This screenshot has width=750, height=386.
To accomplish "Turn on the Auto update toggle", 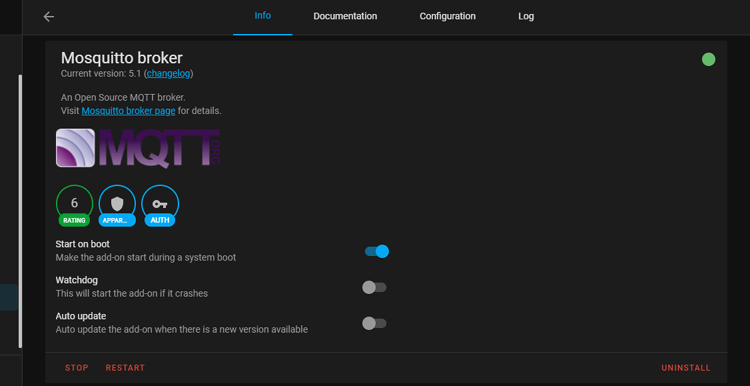I will pos(374,323).
